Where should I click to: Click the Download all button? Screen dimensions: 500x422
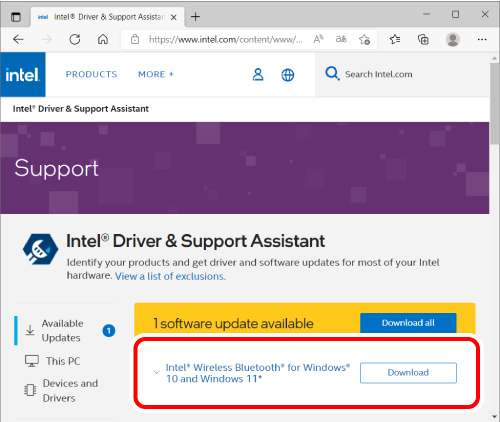pyautogui.click(x=408, y=323)
